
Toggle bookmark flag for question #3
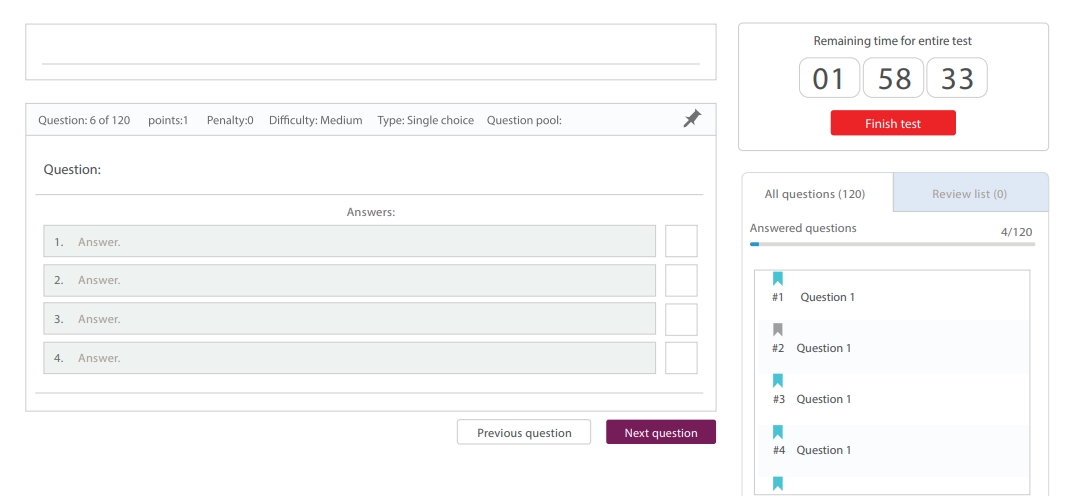tap(778, 381)
